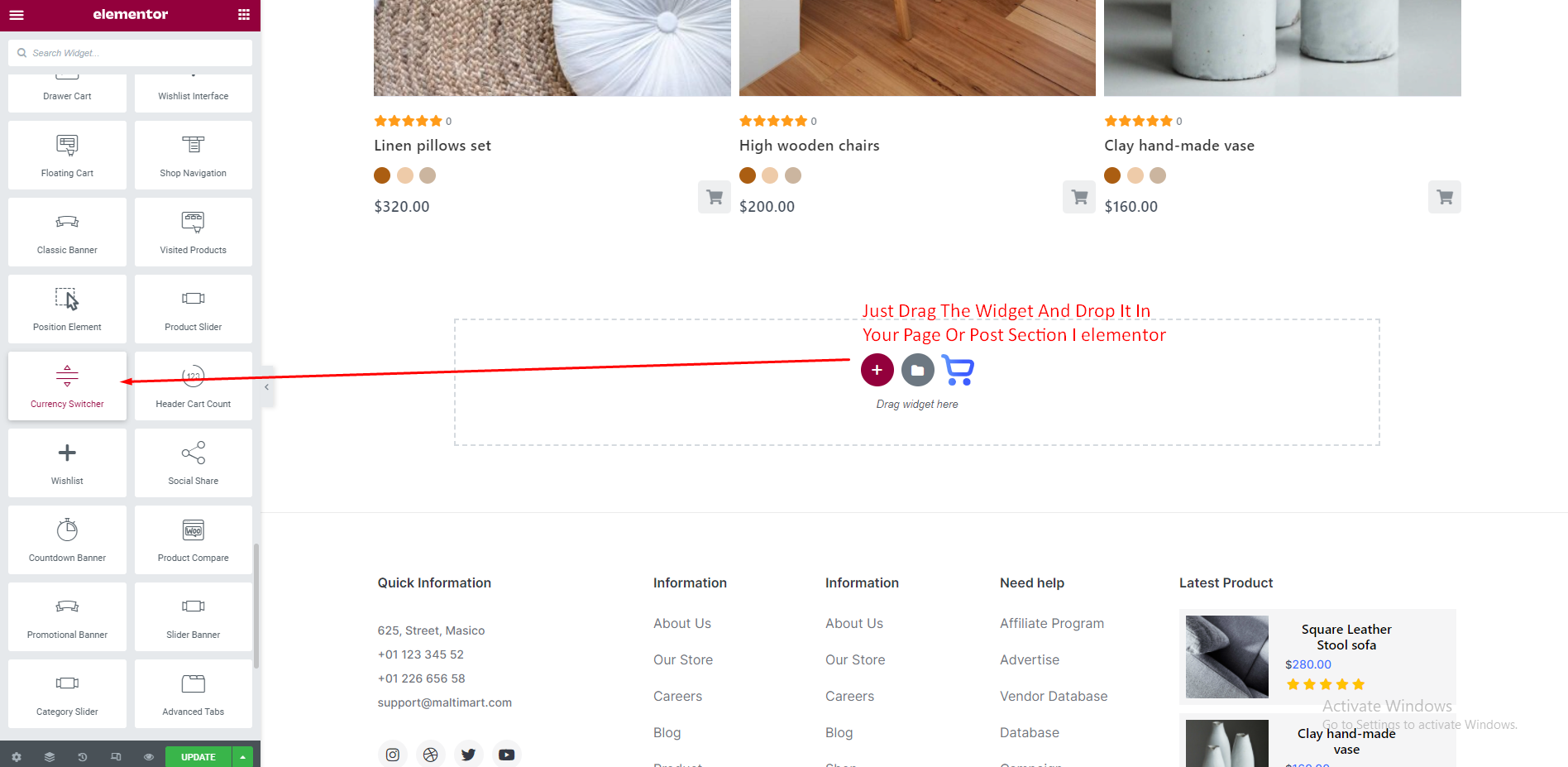Click the Update button

[x=198, y=757]
